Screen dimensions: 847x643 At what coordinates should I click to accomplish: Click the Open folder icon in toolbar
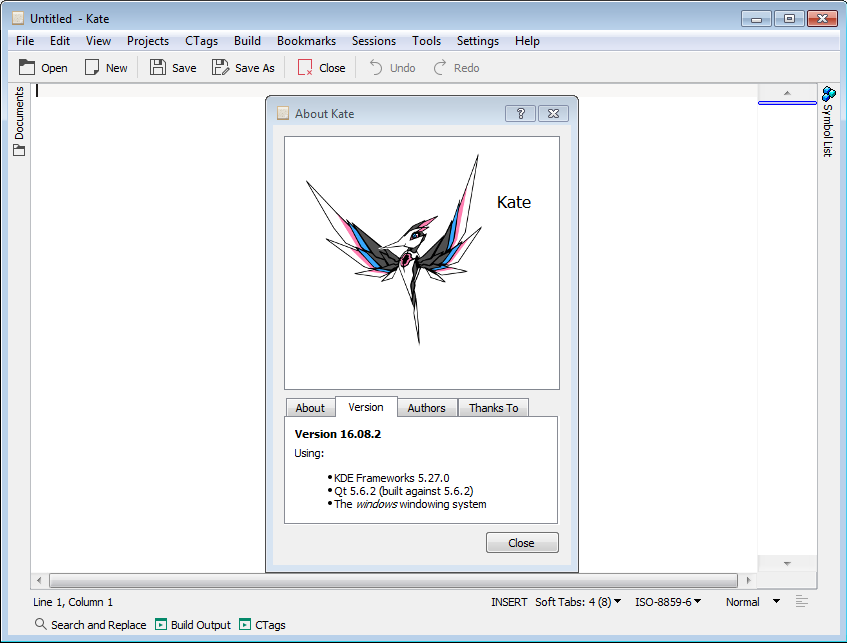28,68
